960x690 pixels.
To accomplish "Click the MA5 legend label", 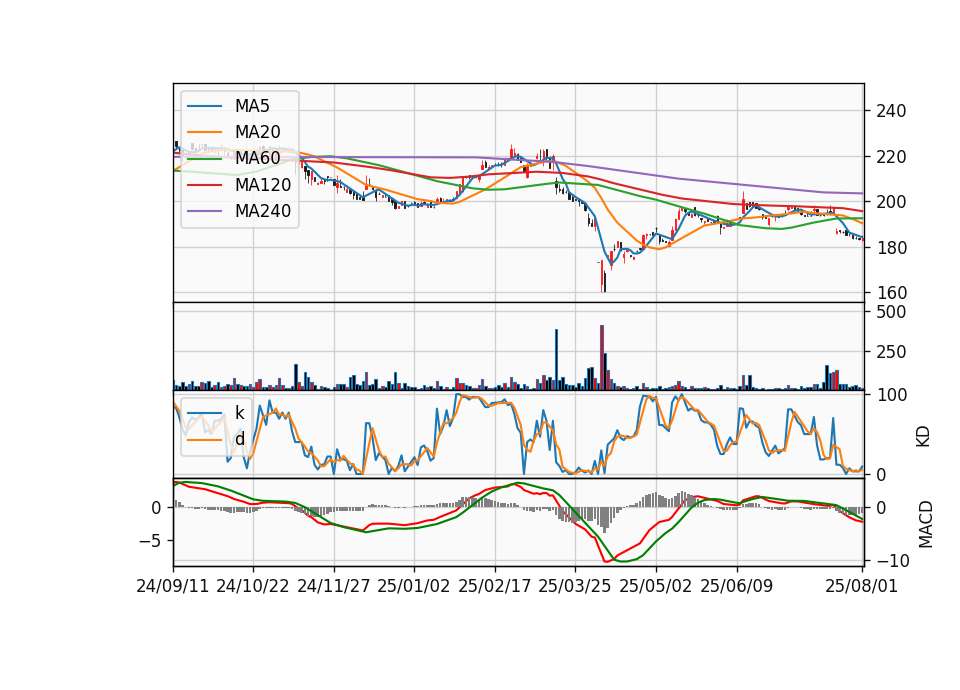I will 252,106.
